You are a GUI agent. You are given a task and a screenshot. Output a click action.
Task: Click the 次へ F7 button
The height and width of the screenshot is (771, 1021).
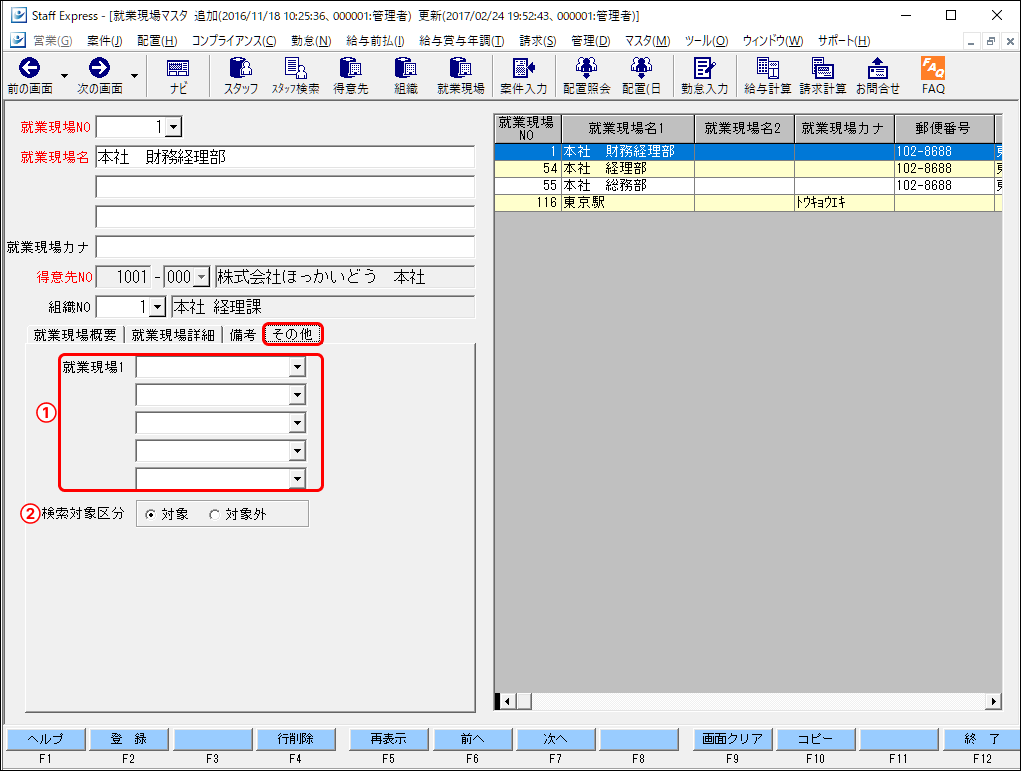point(555,739)
